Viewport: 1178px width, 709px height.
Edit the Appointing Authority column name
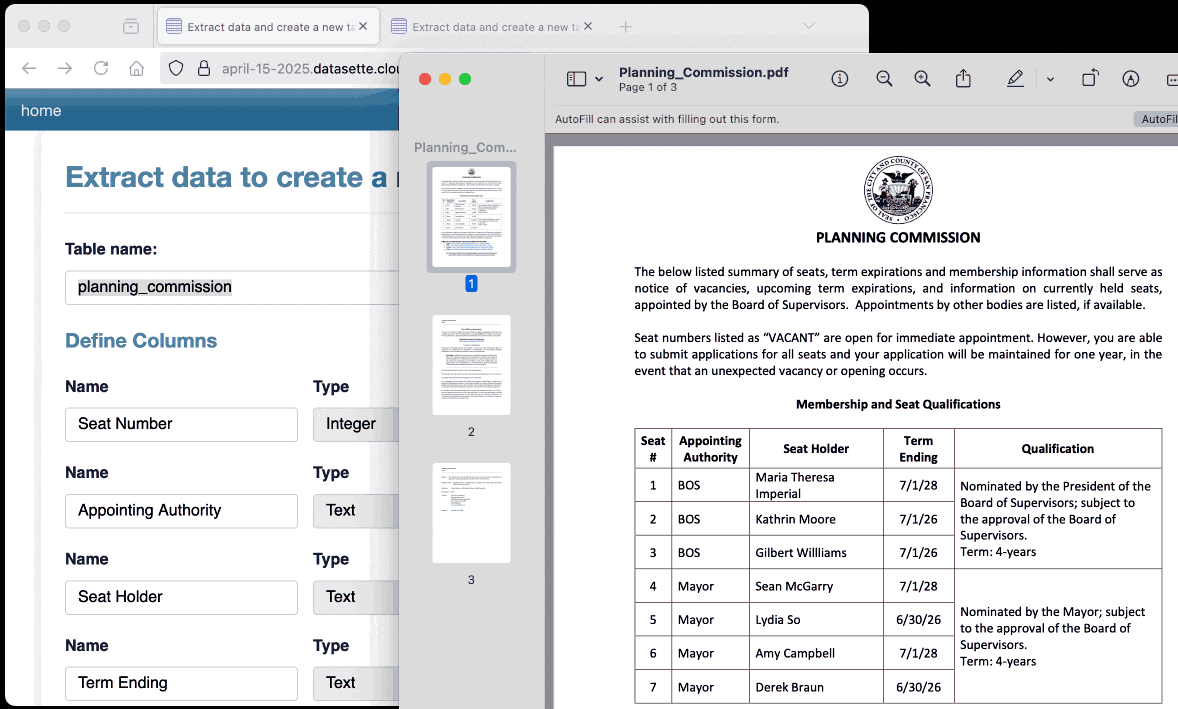tap(181, 511)
